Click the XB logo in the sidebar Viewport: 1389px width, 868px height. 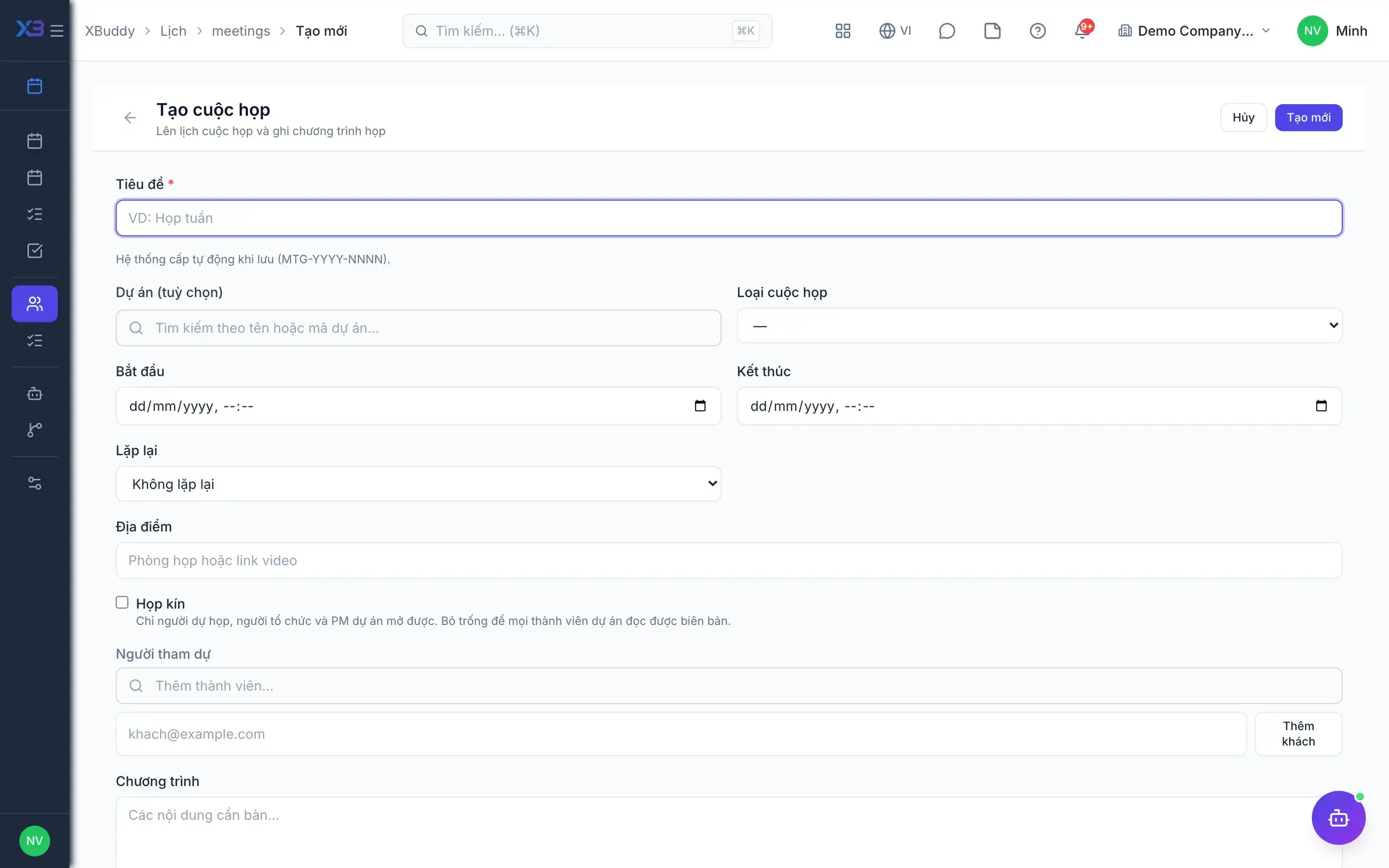click(29, 29)
